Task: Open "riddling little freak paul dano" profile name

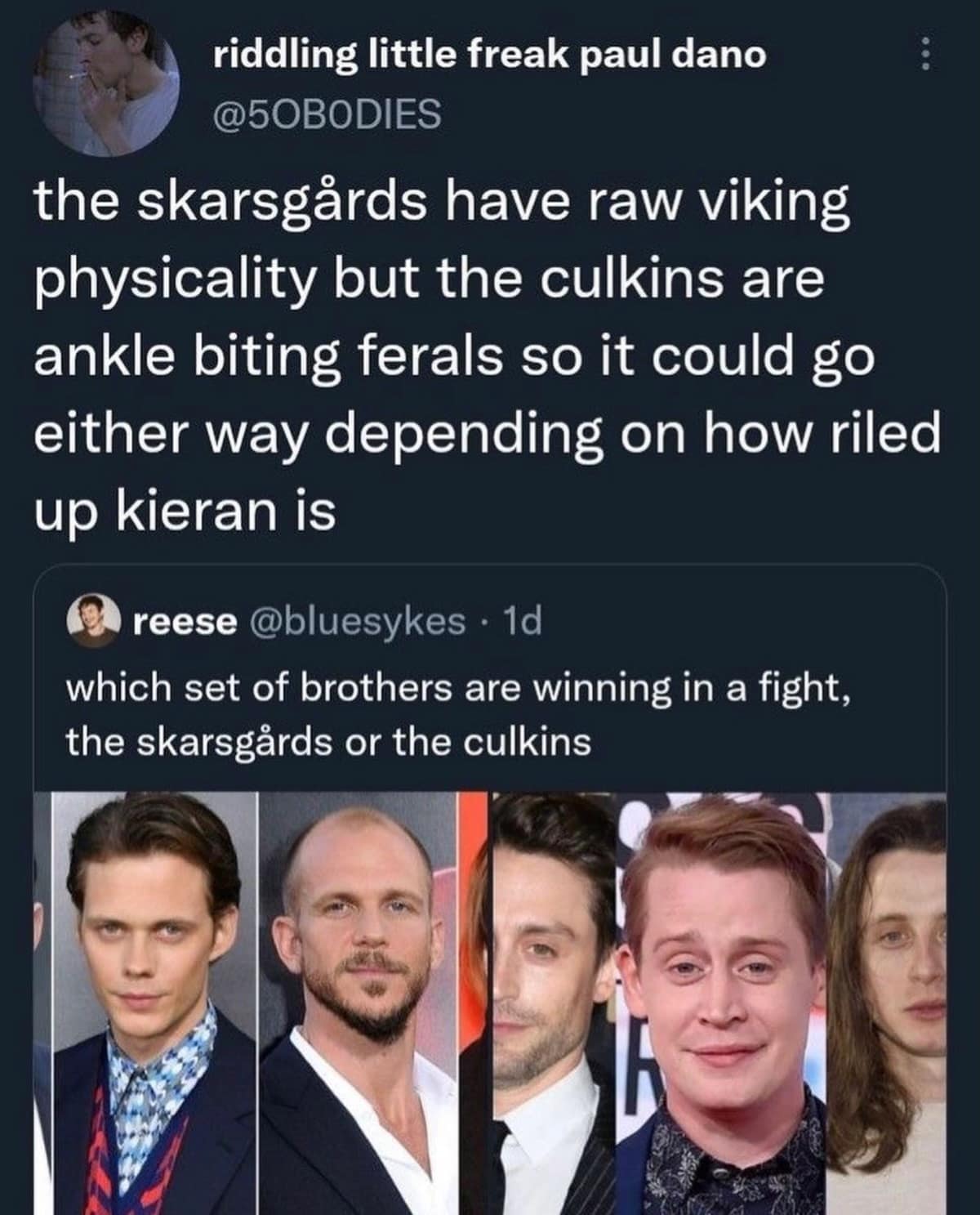Action: pos(489,55)
